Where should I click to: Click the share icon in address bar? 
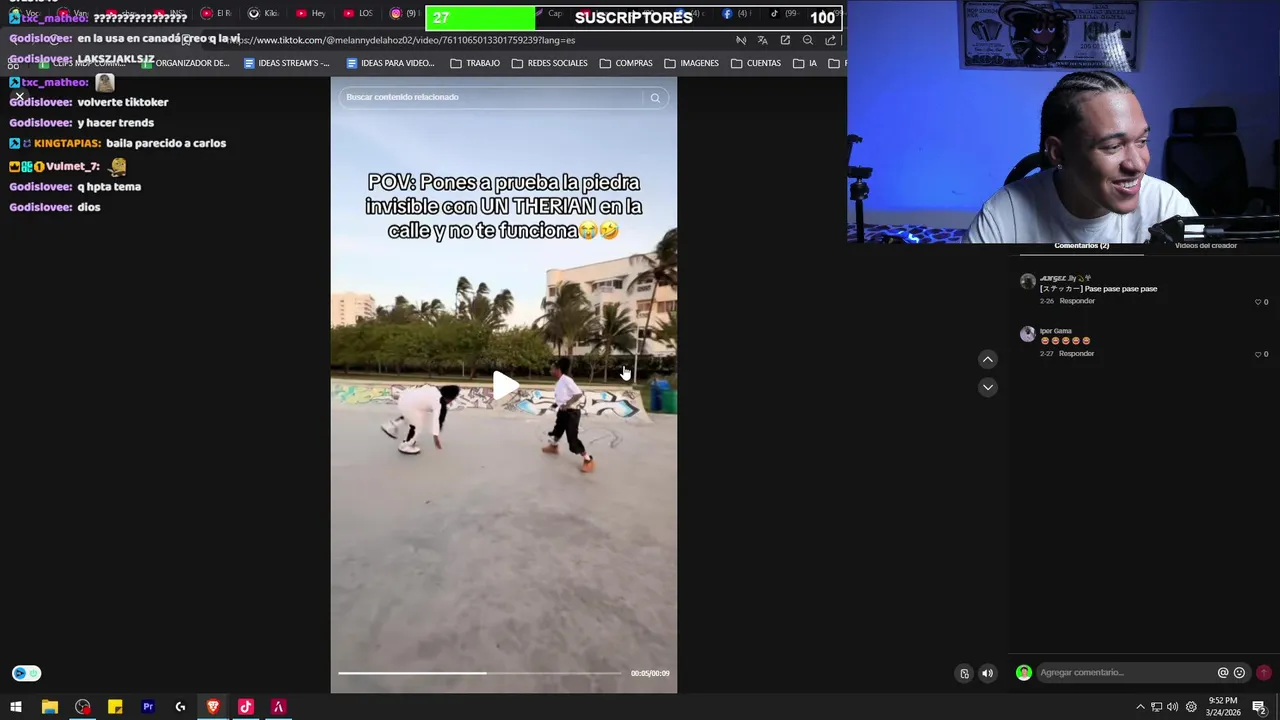[x=831, y=40]
